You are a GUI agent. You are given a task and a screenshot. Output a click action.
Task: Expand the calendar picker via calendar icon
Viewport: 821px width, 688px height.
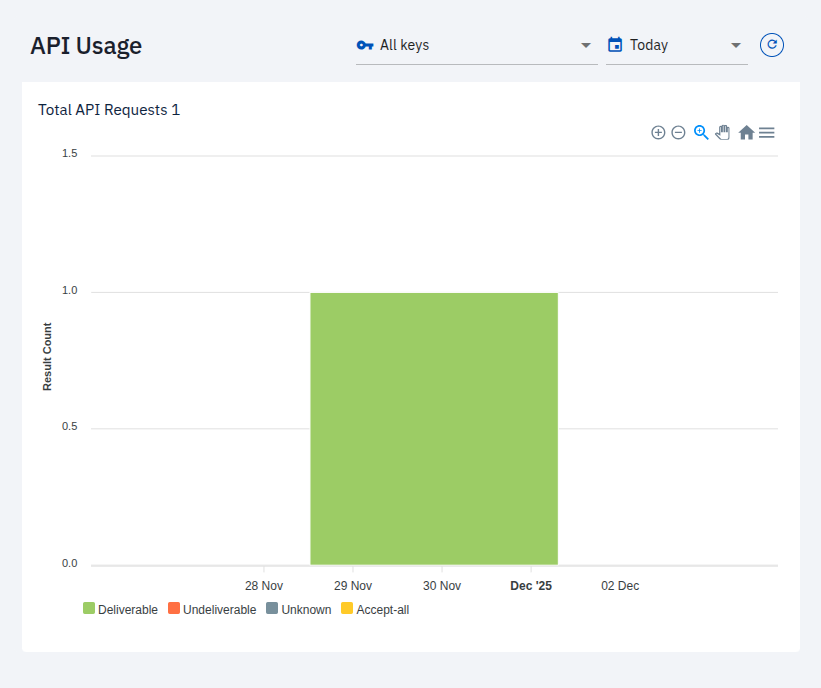click(614, 45)
